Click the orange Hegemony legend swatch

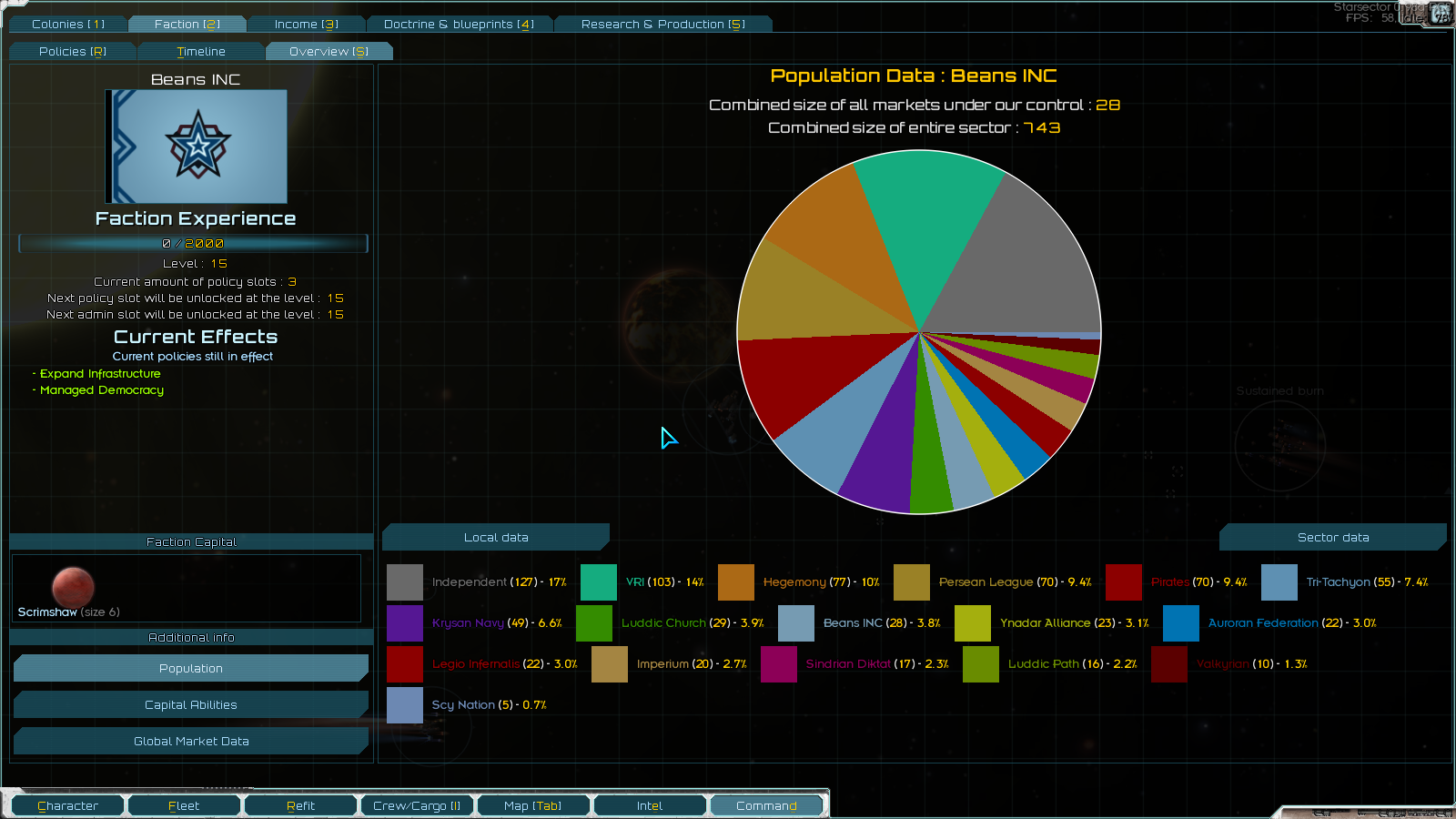(736, 582)
